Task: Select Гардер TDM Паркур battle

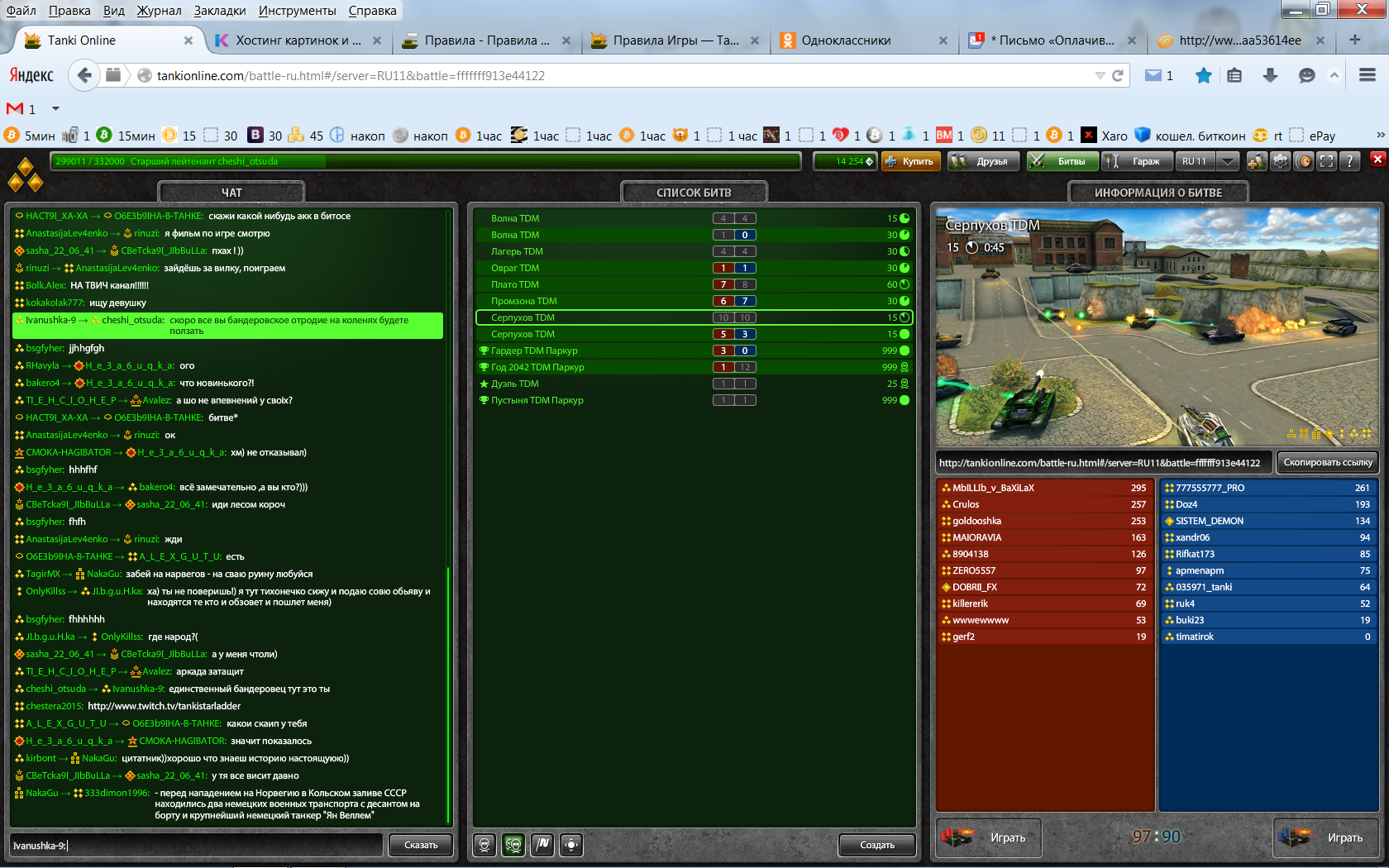Action: pos(694,351)
